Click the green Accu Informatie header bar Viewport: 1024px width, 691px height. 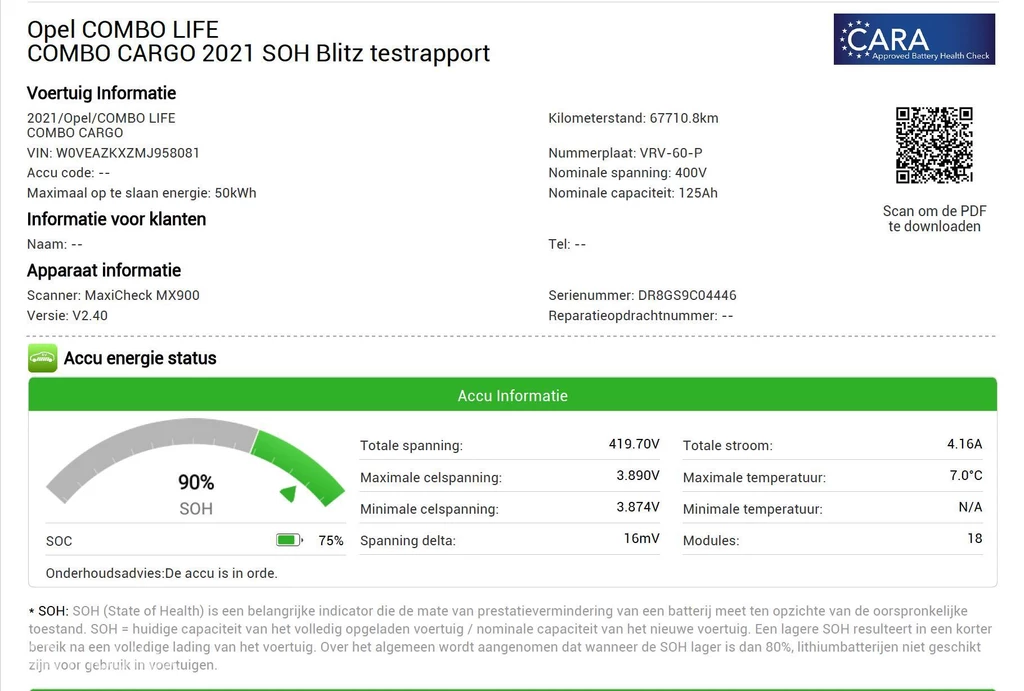click(512, 396)
